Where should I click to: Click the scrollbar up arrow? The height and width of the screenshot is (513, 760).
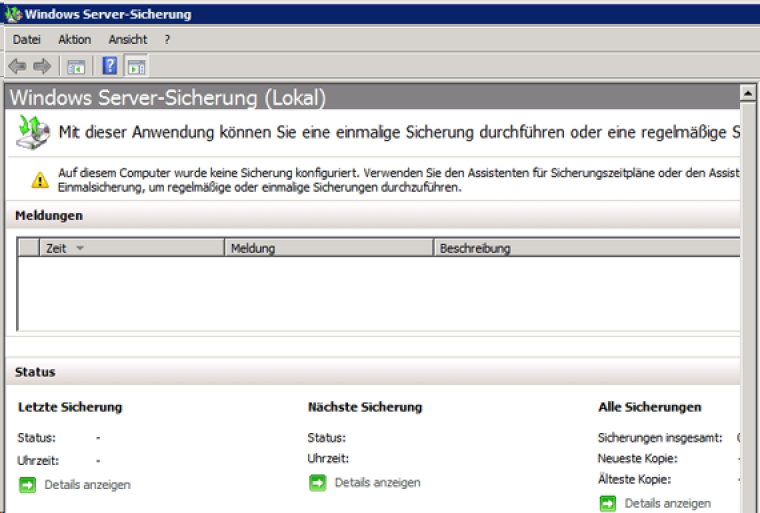748,93
